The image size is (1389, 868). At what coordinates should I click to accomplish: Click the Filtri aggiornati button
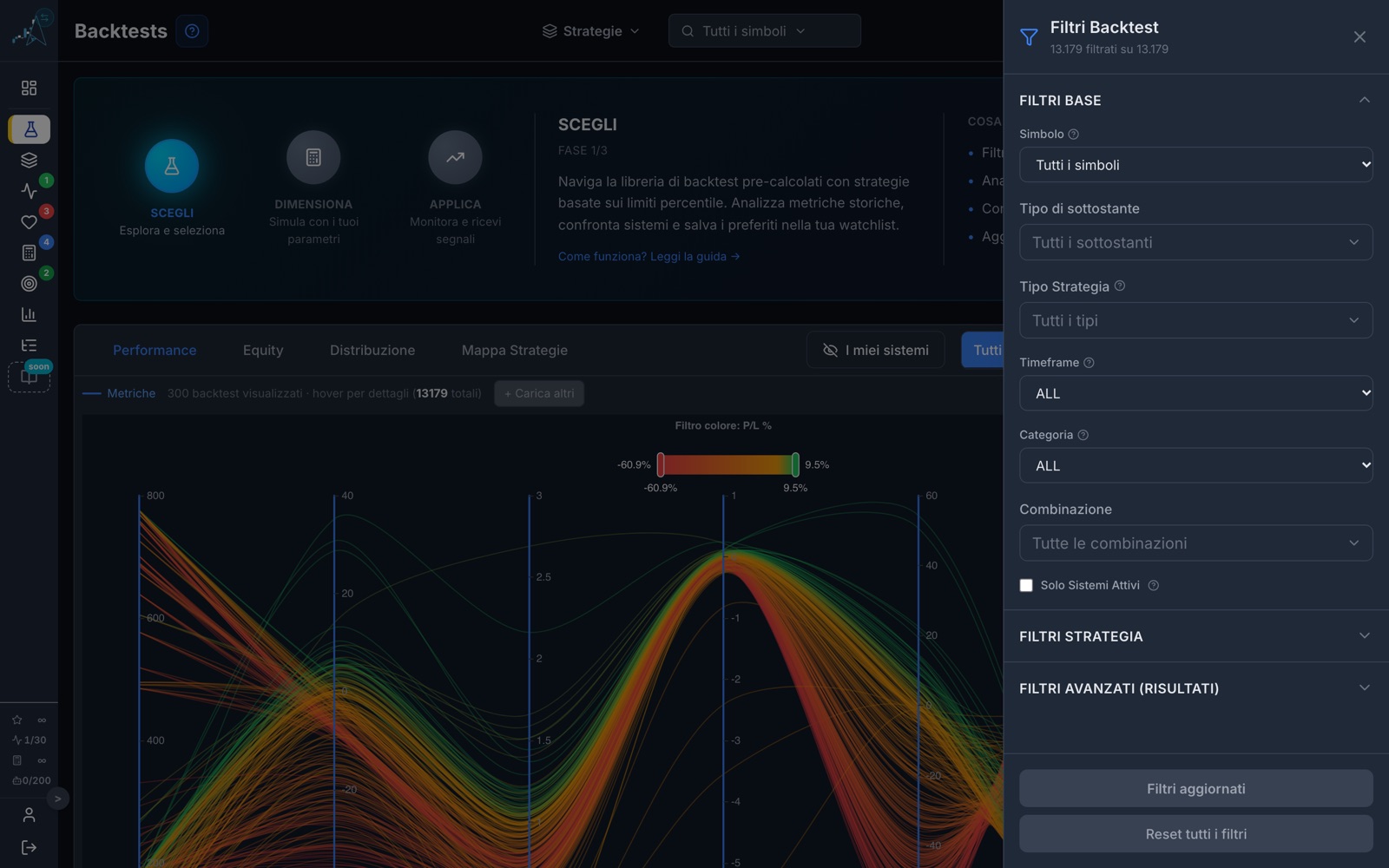pyautogui.click(x=1195, y=788)
